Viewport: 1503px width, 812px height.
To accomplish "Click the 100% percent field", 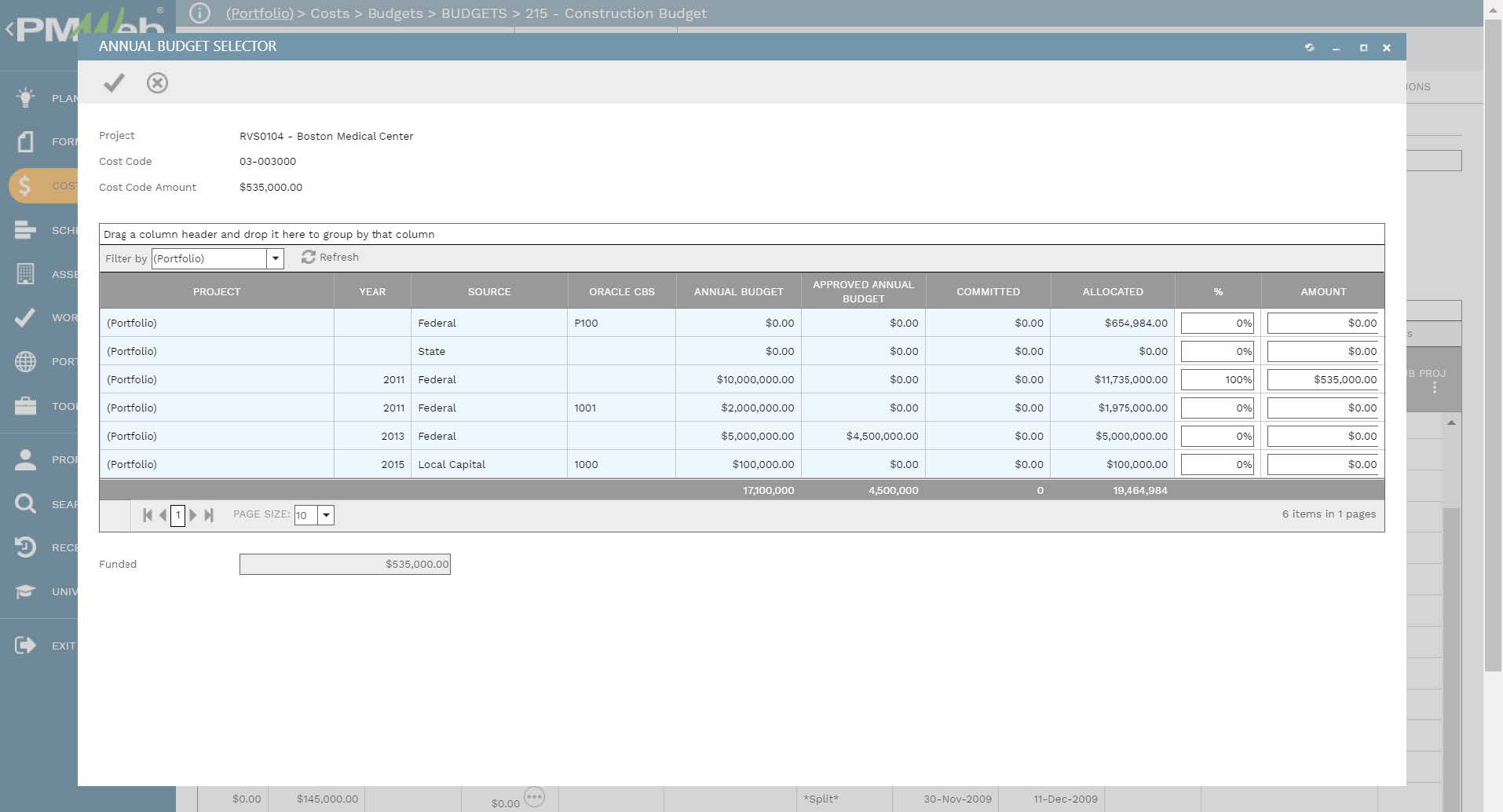I will click(1218, 379).
